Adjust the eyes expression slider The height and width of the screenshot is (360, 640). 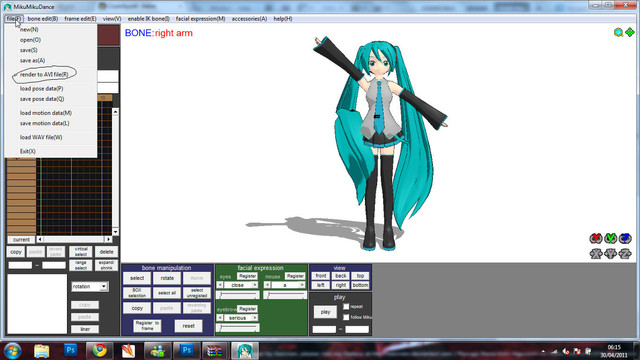[238, 295]
